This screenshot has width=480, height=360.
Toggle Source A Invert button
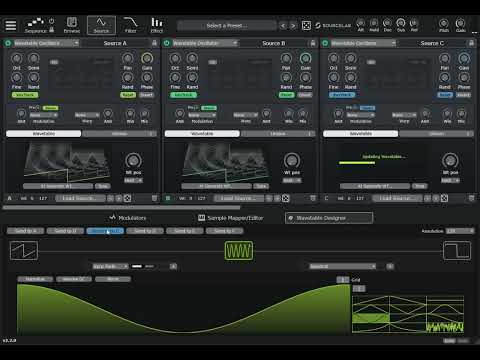tap(146, 95)
